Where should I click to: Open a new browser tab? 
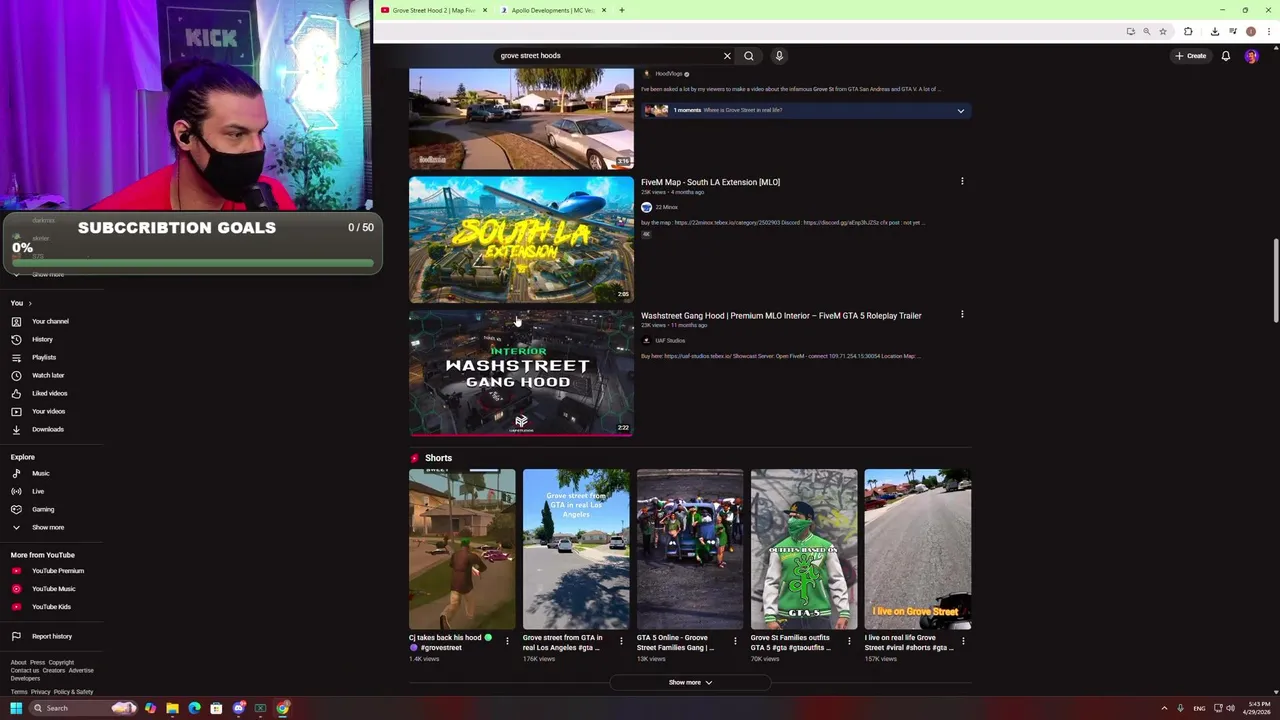point(621,10)
